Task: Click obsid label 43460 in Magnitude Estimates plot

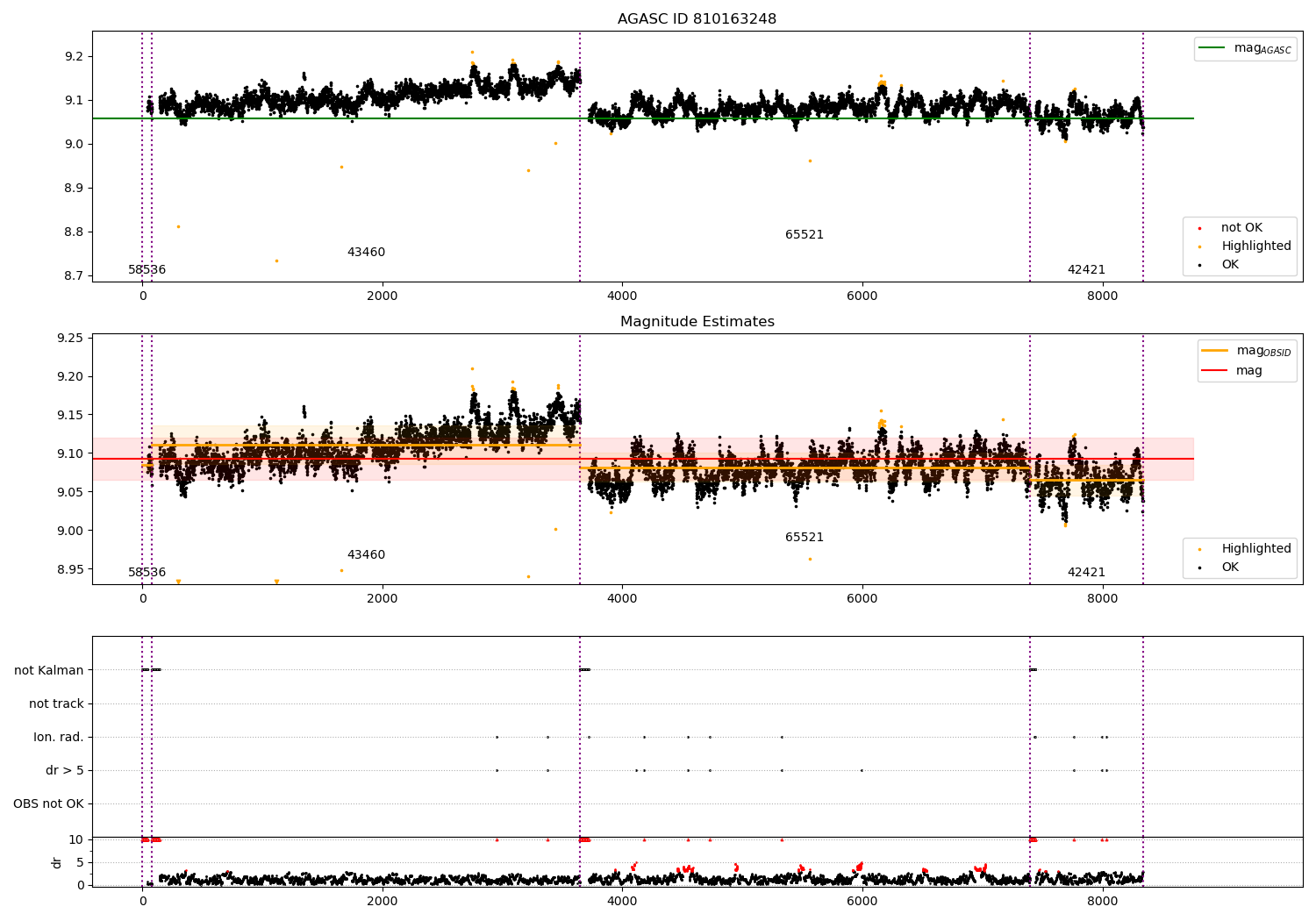Action: (366, 555)
